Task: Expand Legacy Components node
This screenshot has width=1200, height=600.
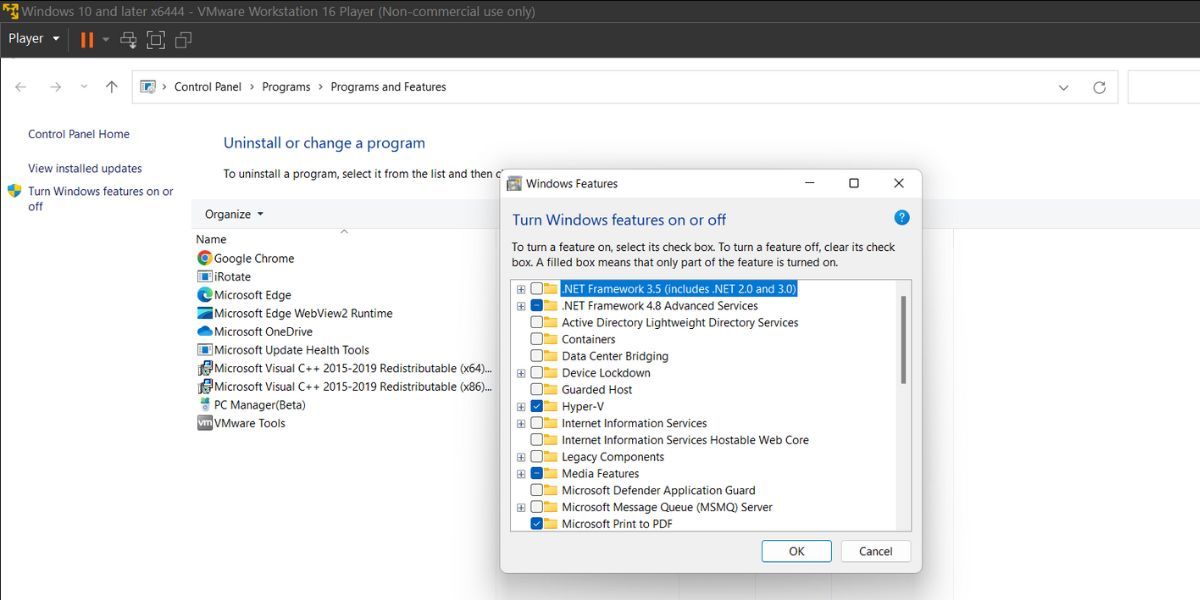Action: pos(521,457)
